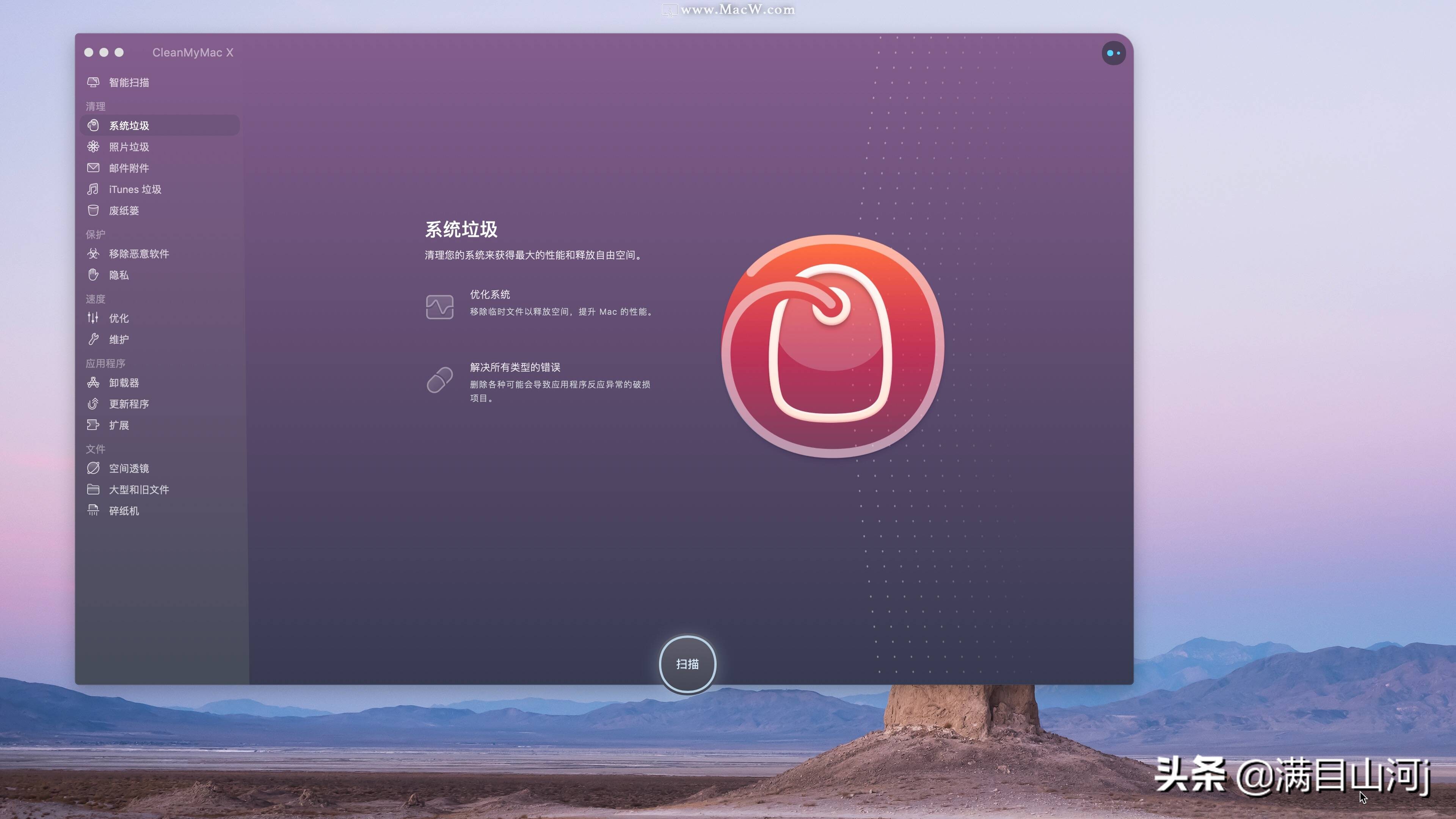1456x819 pixels.
Task: Open the CleanMyMac assistant in top right corner
Action: tap(1113, 53)
